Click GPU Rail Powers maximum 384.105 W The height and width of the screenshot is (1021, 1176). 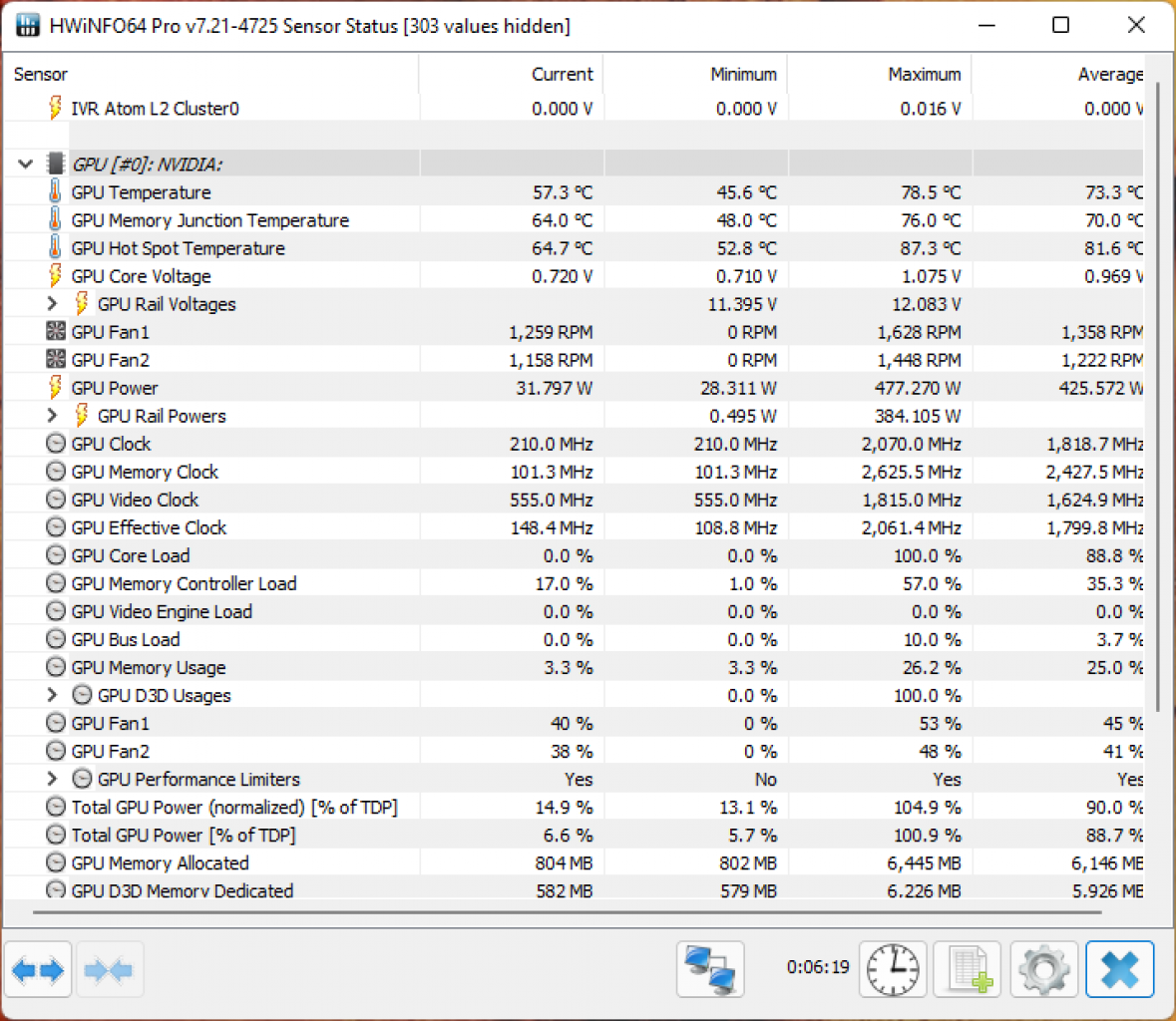point(918,416)
